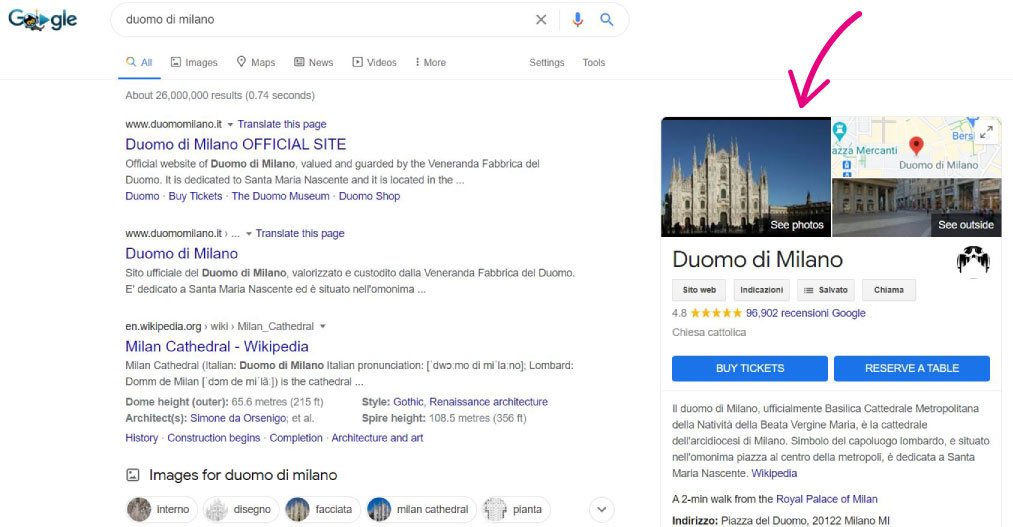The height and width of the screenshot is (527, 1013).
Task: Start voice search with the microphone icon
Action: click(x=577, y=19)
